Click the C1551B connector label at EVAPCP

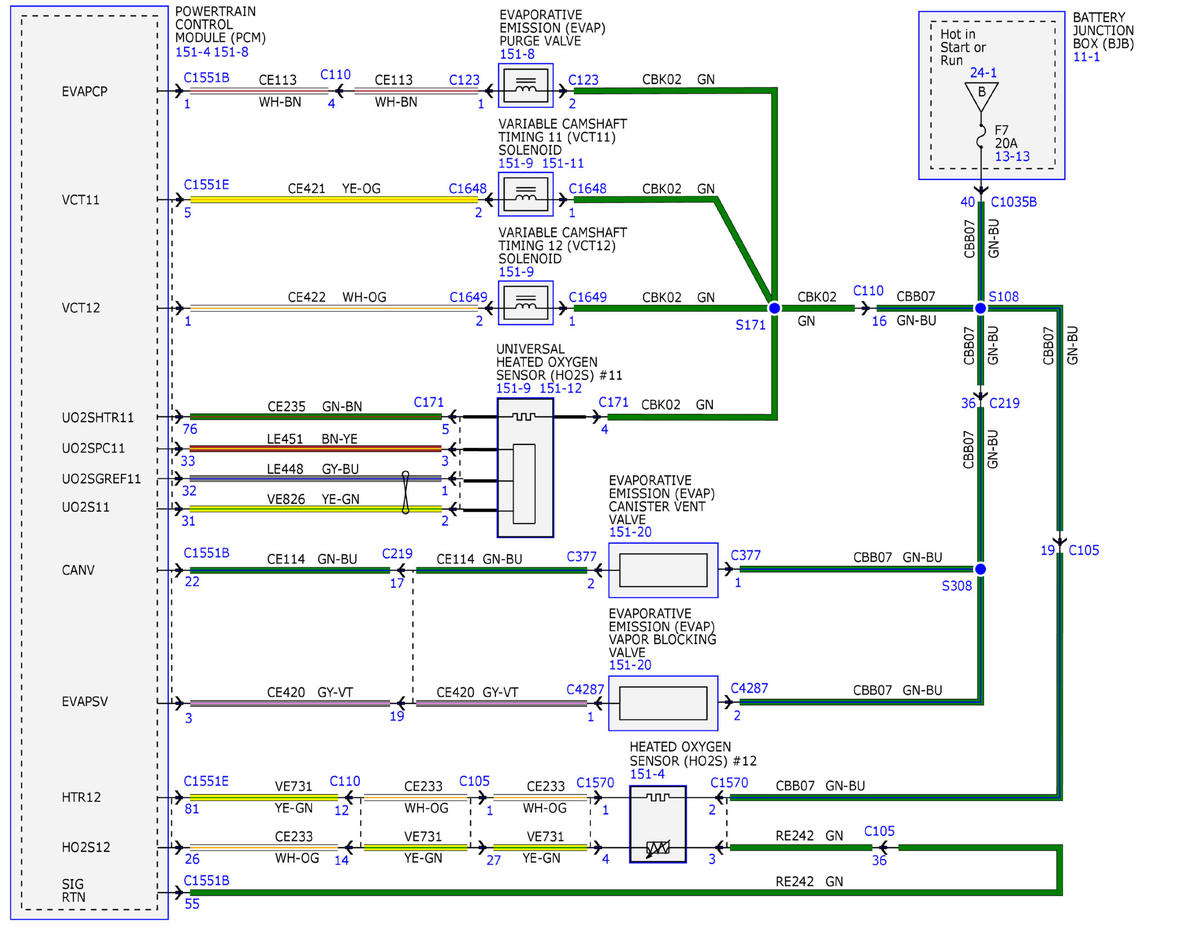(x=207, y=76)
